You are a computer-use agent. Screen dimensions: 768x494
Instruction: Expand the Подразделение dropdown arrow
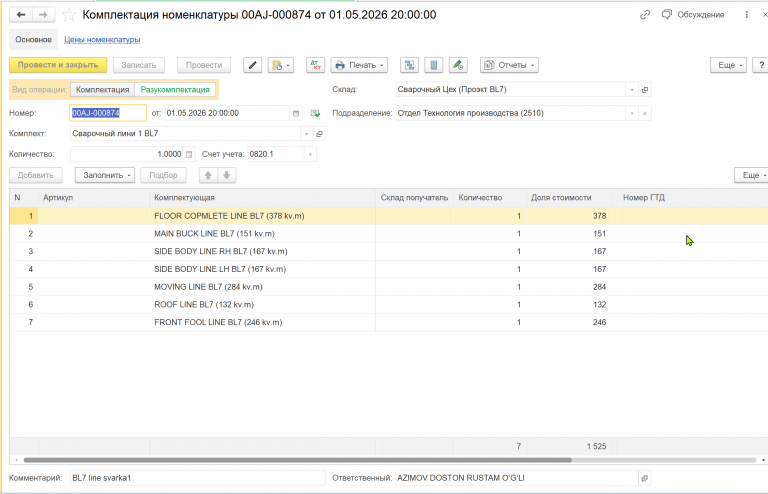point(632,113)
